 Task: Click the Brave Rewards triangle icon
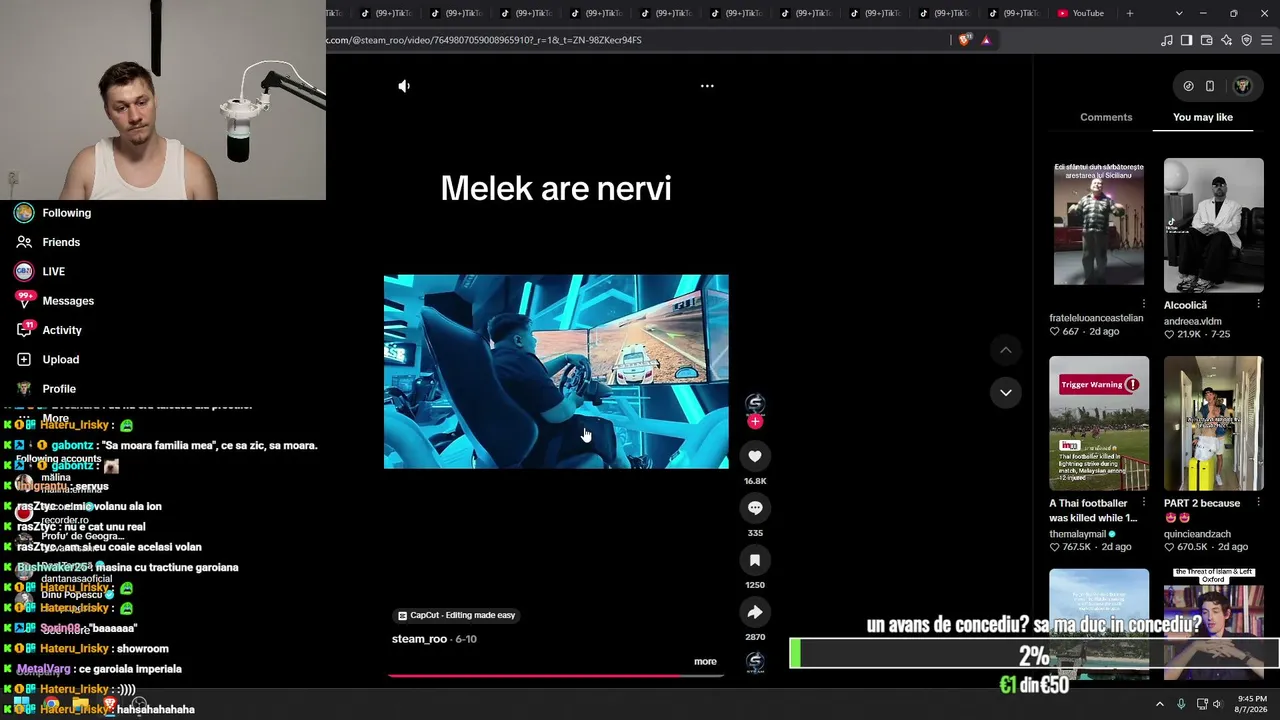click(x=986, y=40)
